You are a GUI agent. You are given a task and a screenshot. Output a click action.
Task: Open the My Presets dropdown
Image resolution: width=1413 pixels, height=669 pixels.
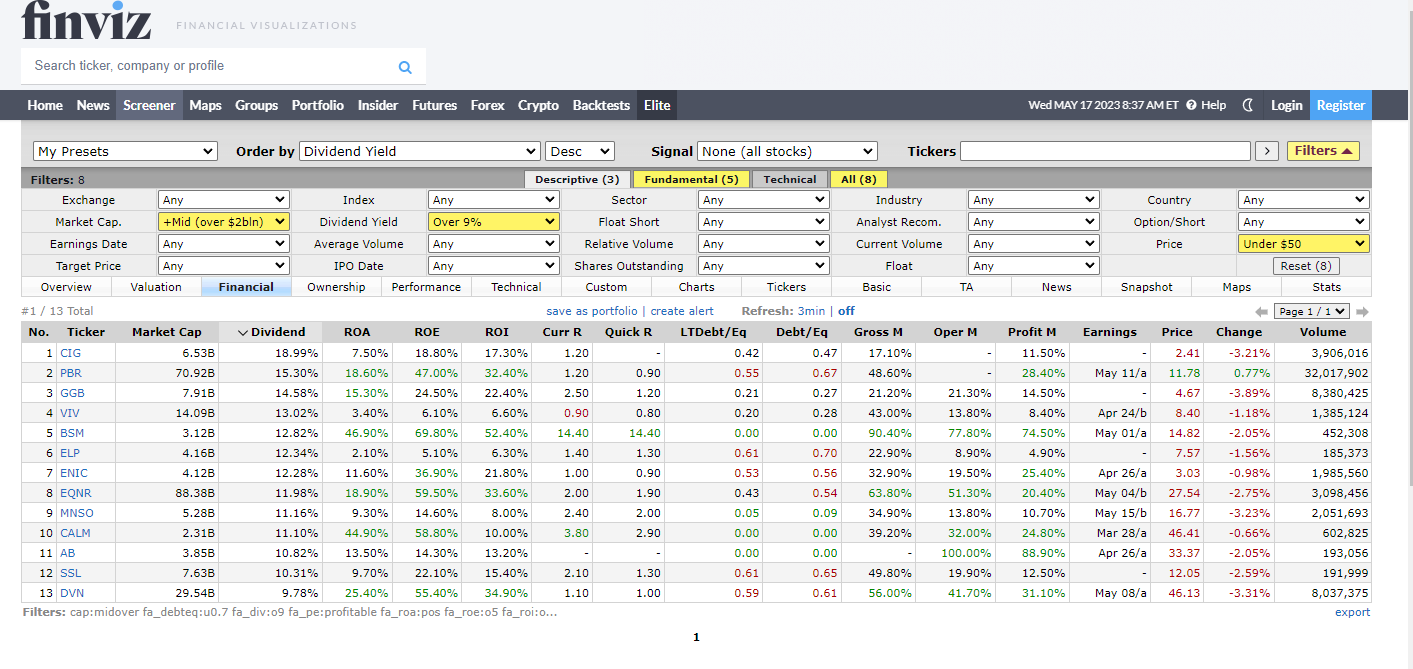click(x=126, y=151)
